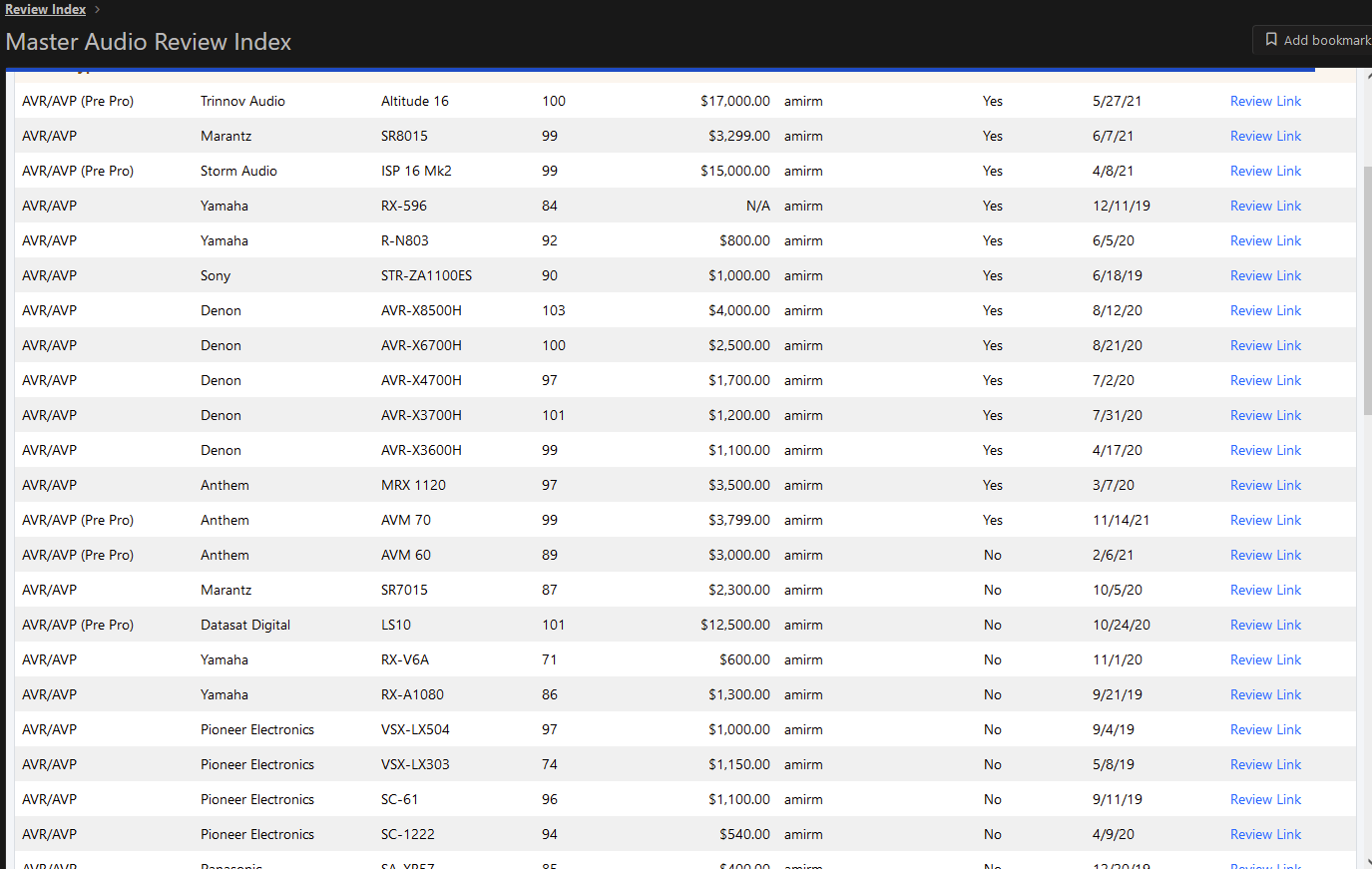Open Review Link for Yamaha RX-596
Viewport: 1372px width, 869px height.
(1265, 206)
